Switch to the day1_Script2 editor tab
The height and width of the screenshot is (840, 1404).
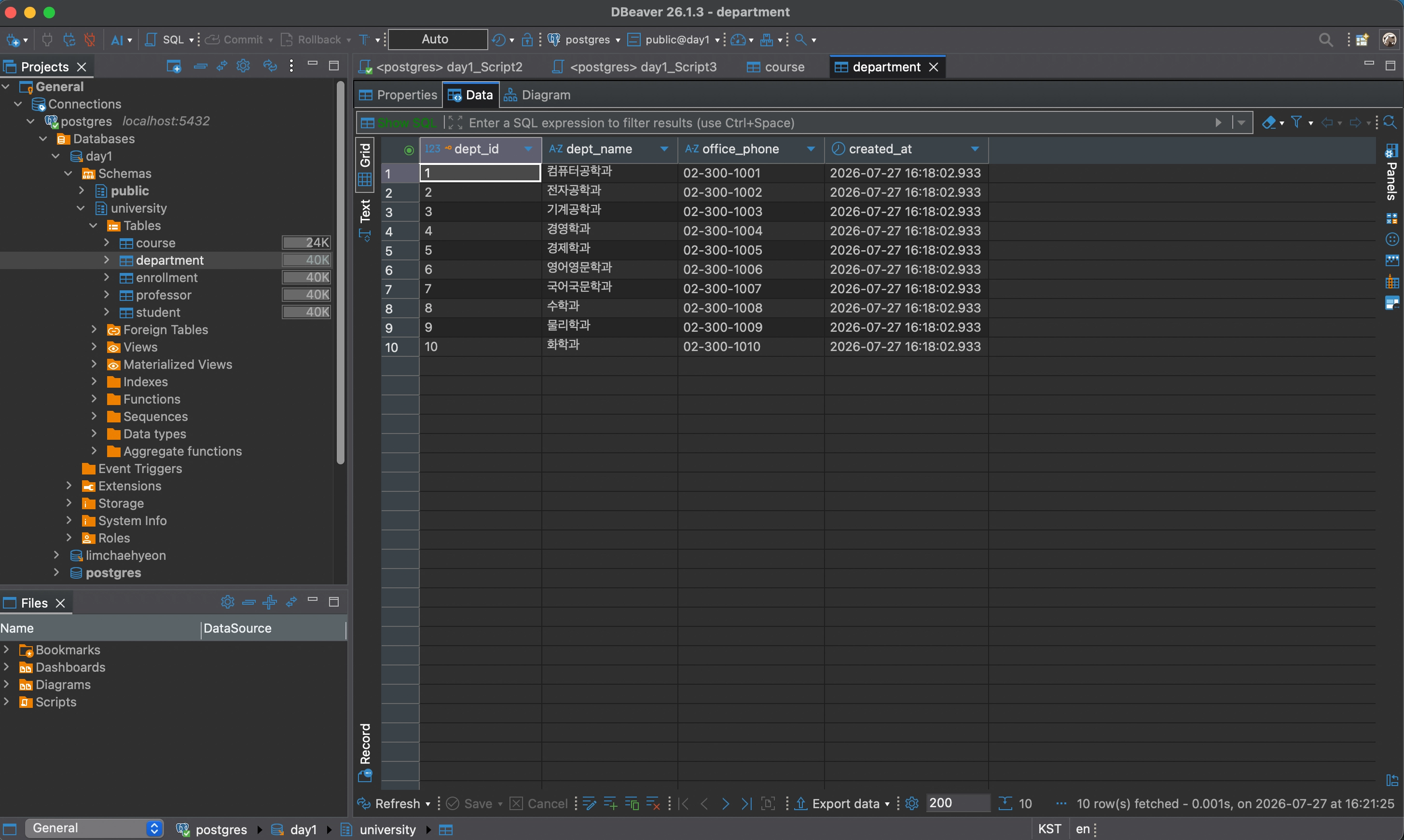(441, 67)
